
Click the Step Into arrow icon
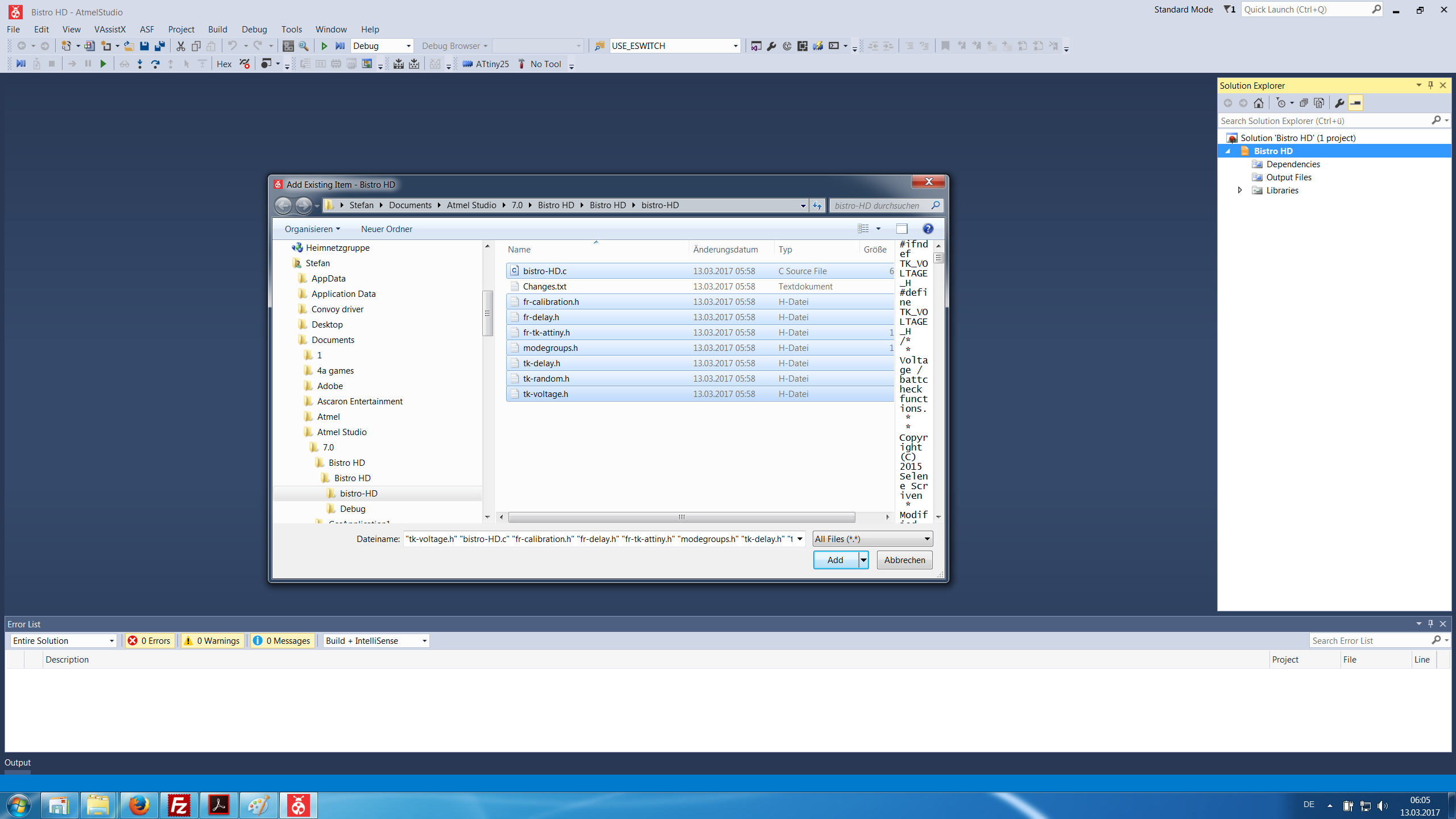pyautogui.click(x=140, y=64)
